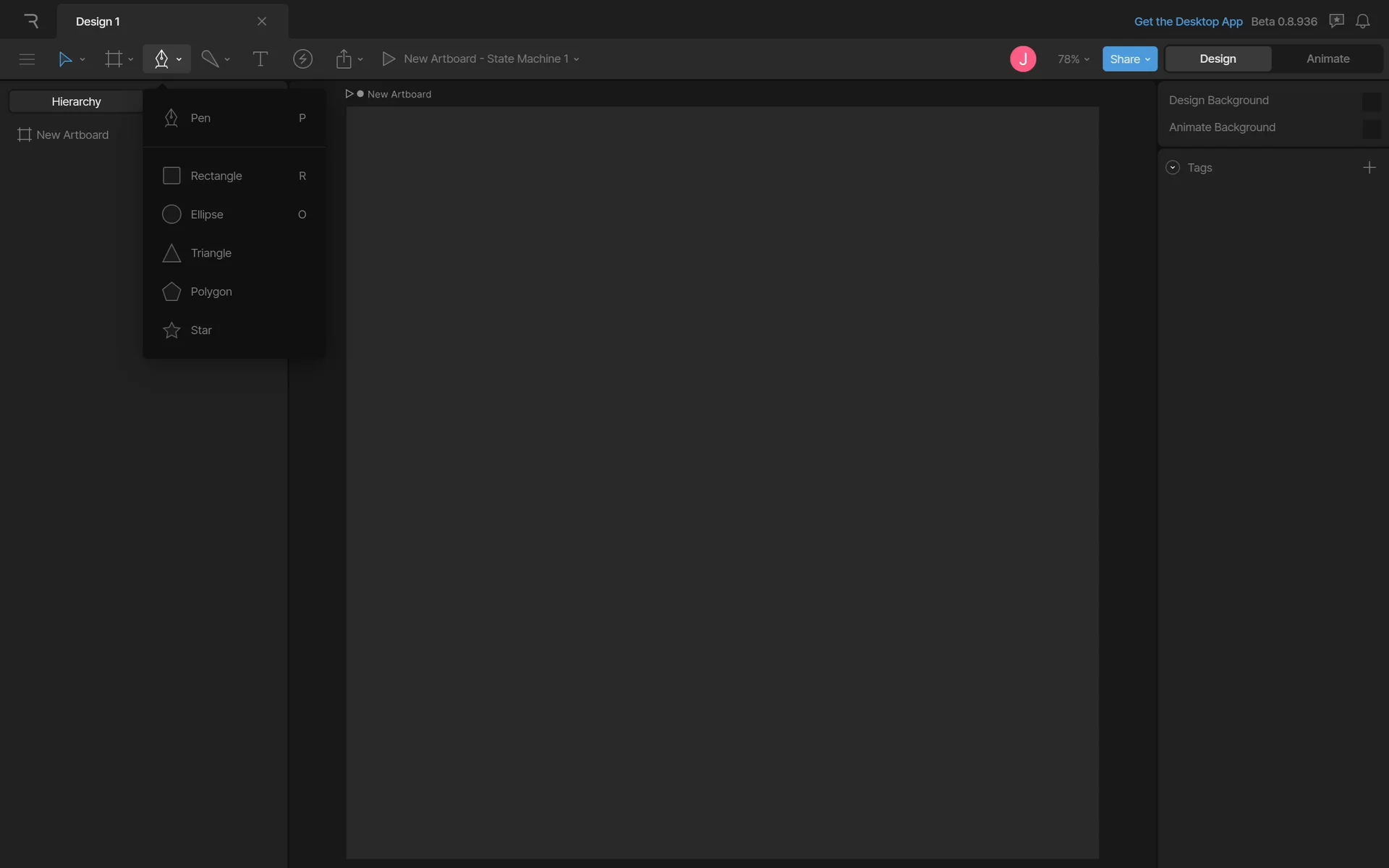The image size is (1389, 868).
Task: Select New Artboard in the hierarchy
Action: (72, 135)
